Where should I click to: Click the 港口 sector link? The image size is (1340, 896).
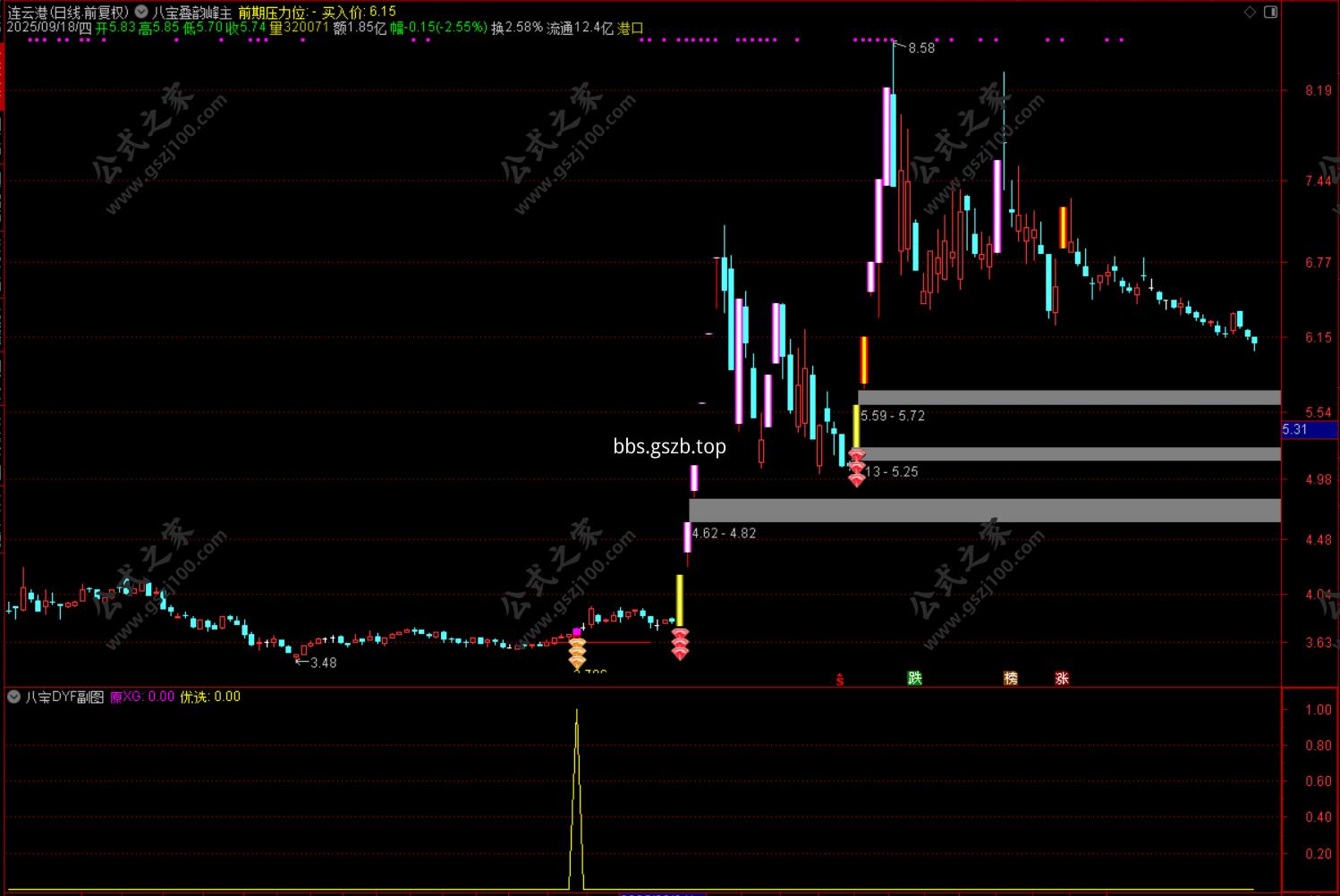[x=631, y=28]
